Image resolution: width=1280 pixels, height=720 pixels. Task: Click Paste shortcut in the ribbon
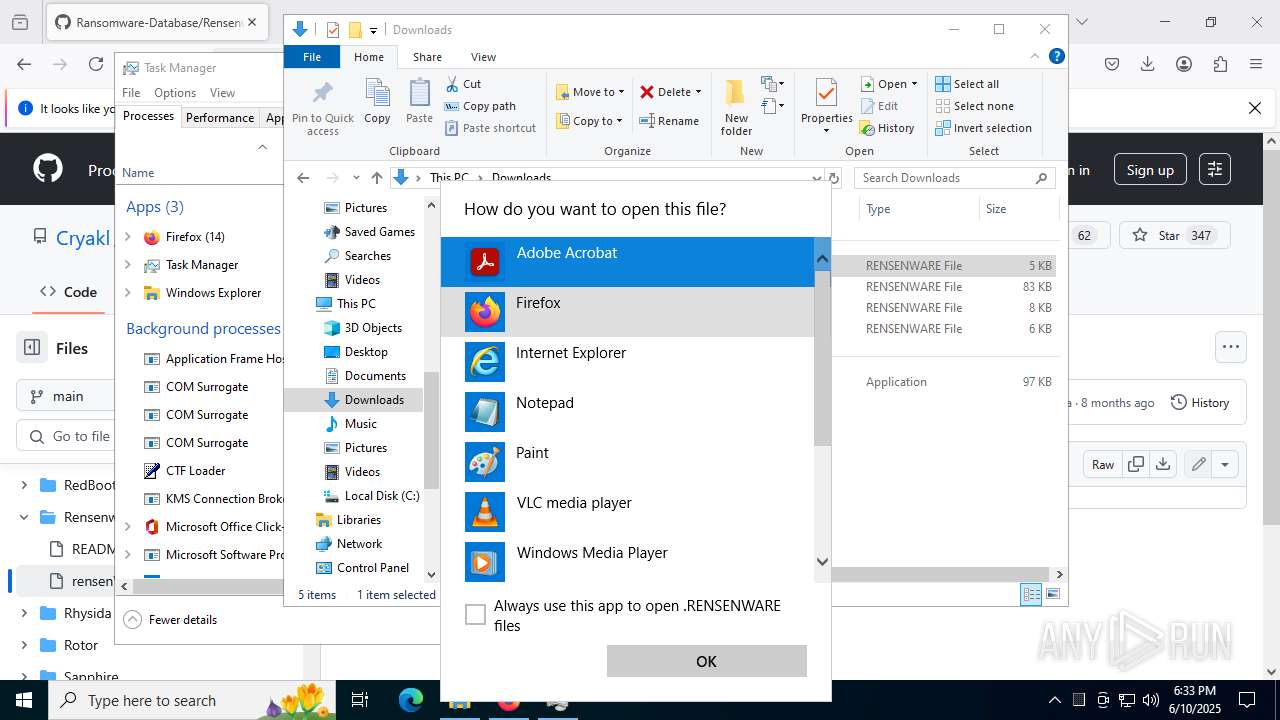click(x=490, y=128)
